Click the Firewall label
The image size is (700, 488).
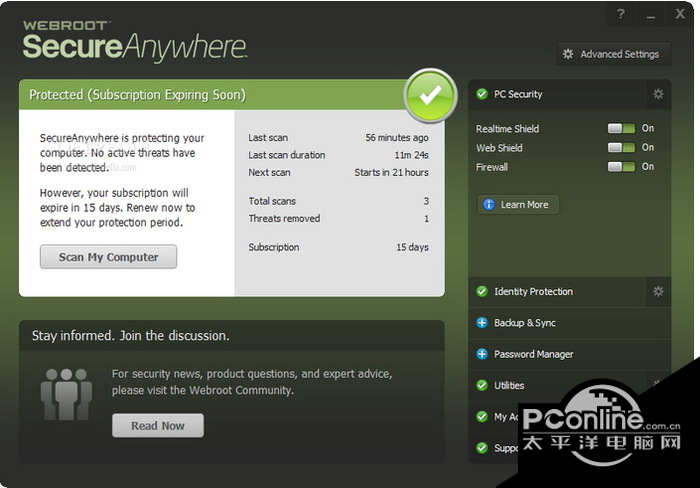tap(492, 167)
